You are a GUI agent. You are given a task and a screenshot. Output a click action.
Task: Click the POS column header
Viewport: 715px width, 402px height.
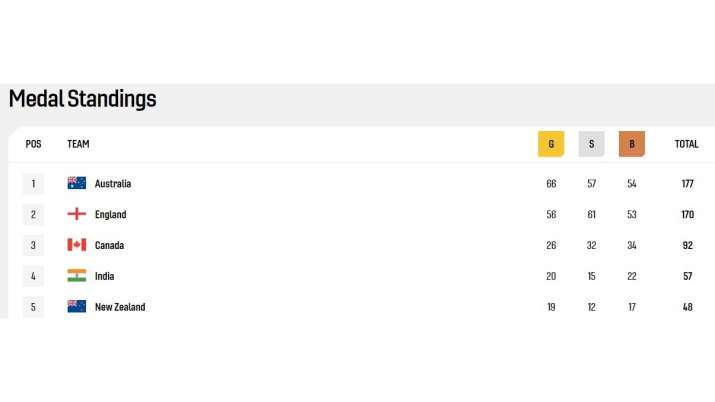coord(33,144)
